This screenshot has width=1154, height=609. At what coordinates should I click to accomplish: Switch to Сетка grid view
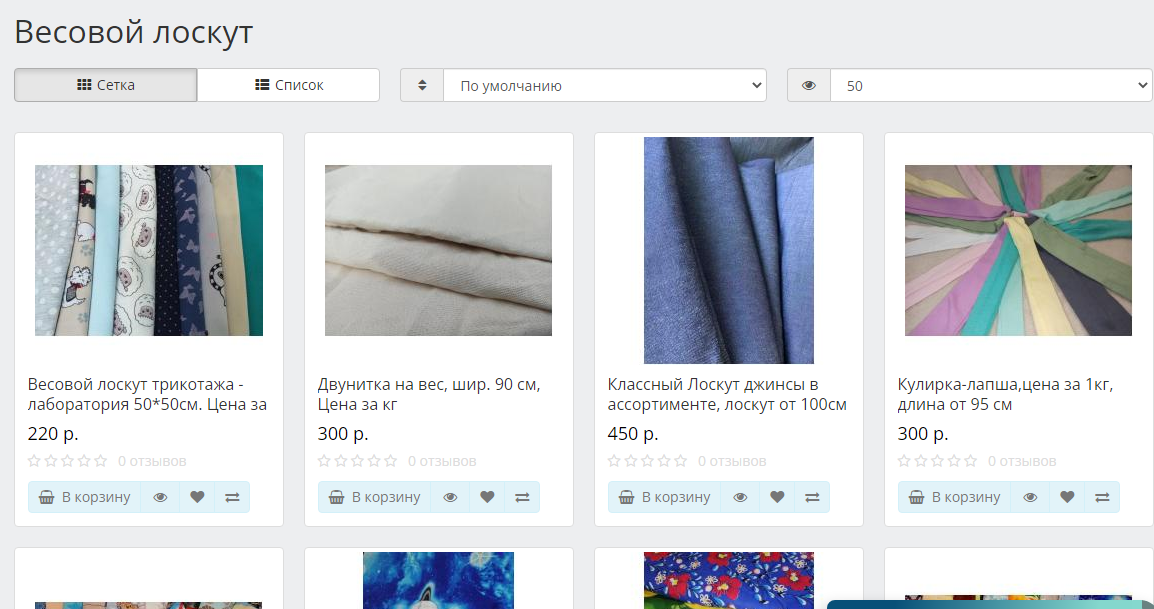tap(105, 85)
